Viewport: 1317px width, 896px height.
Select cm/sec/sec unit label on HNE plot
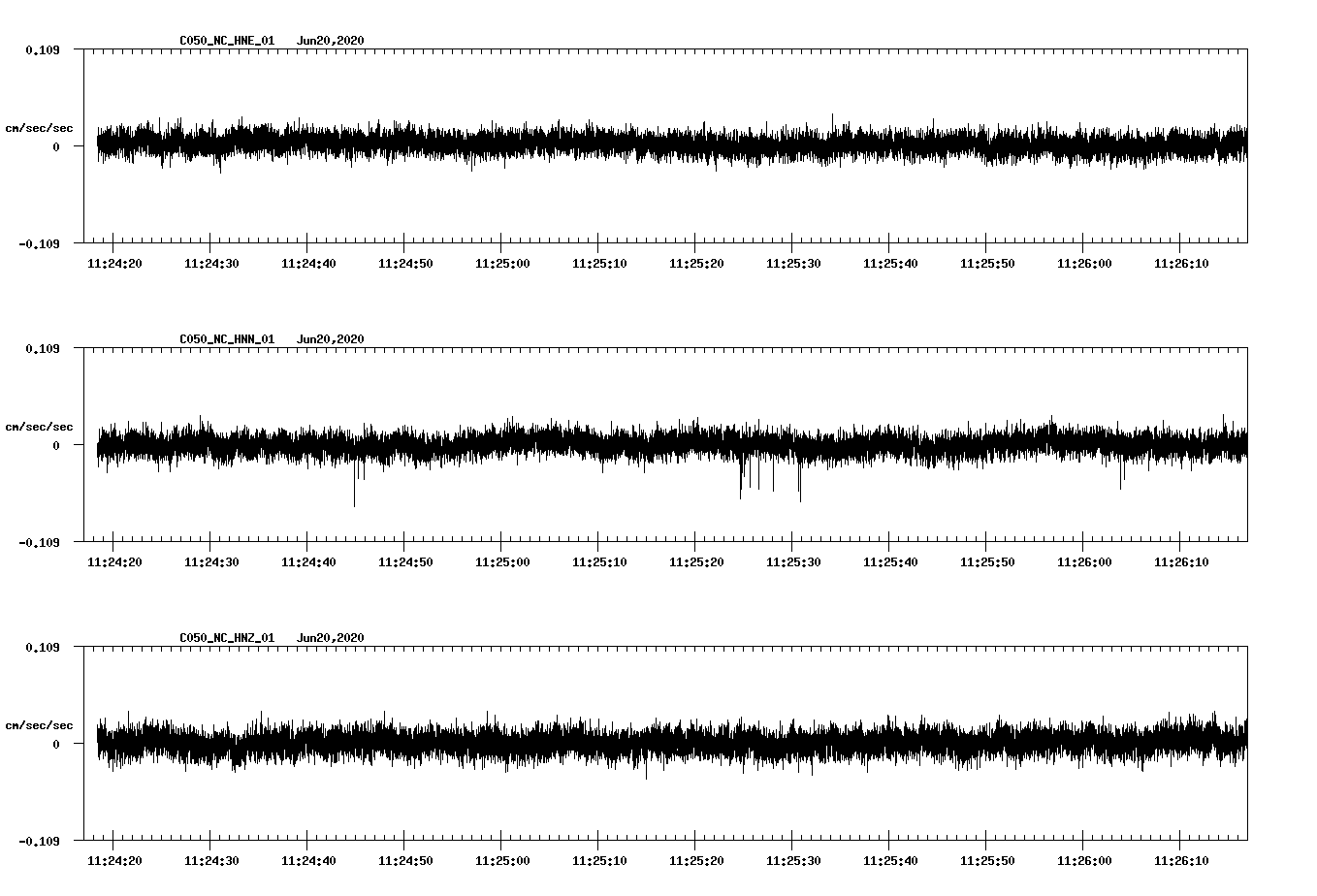pyautogui.click(x=39, y=128)
